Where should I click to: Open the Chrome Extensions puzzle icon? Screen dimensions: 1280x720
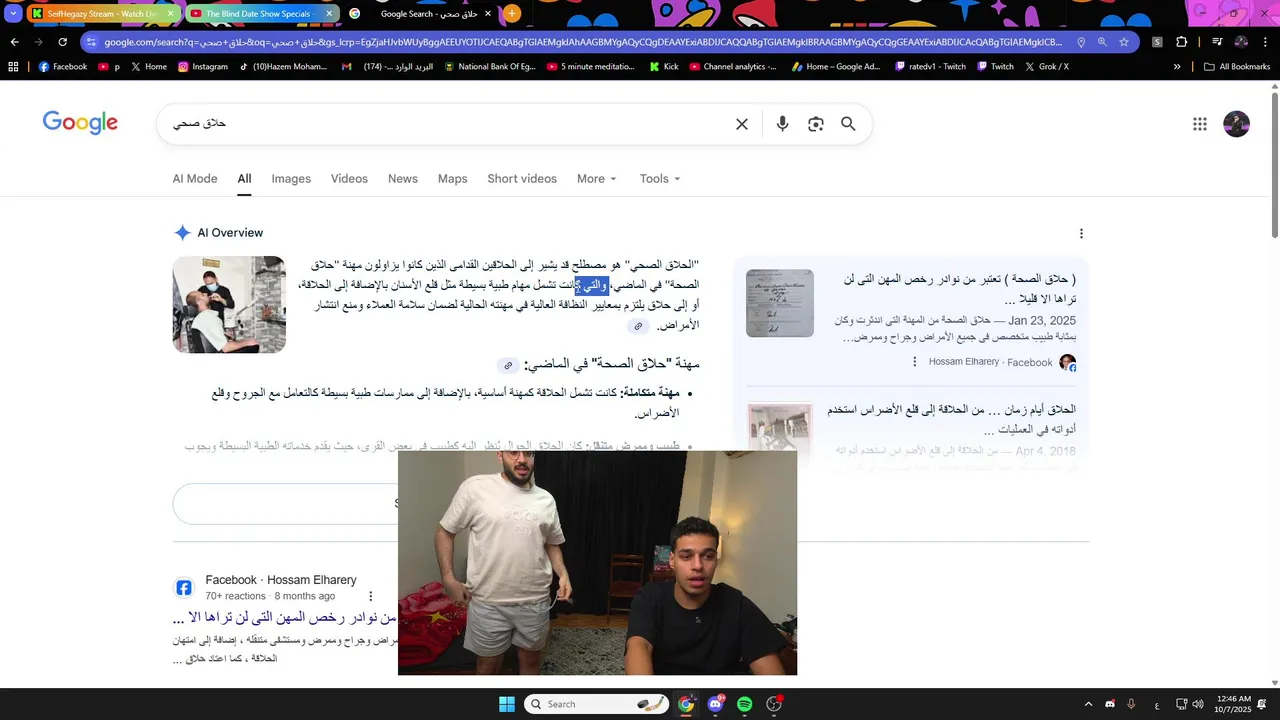pyautogui.click(x=1182, y=42)
